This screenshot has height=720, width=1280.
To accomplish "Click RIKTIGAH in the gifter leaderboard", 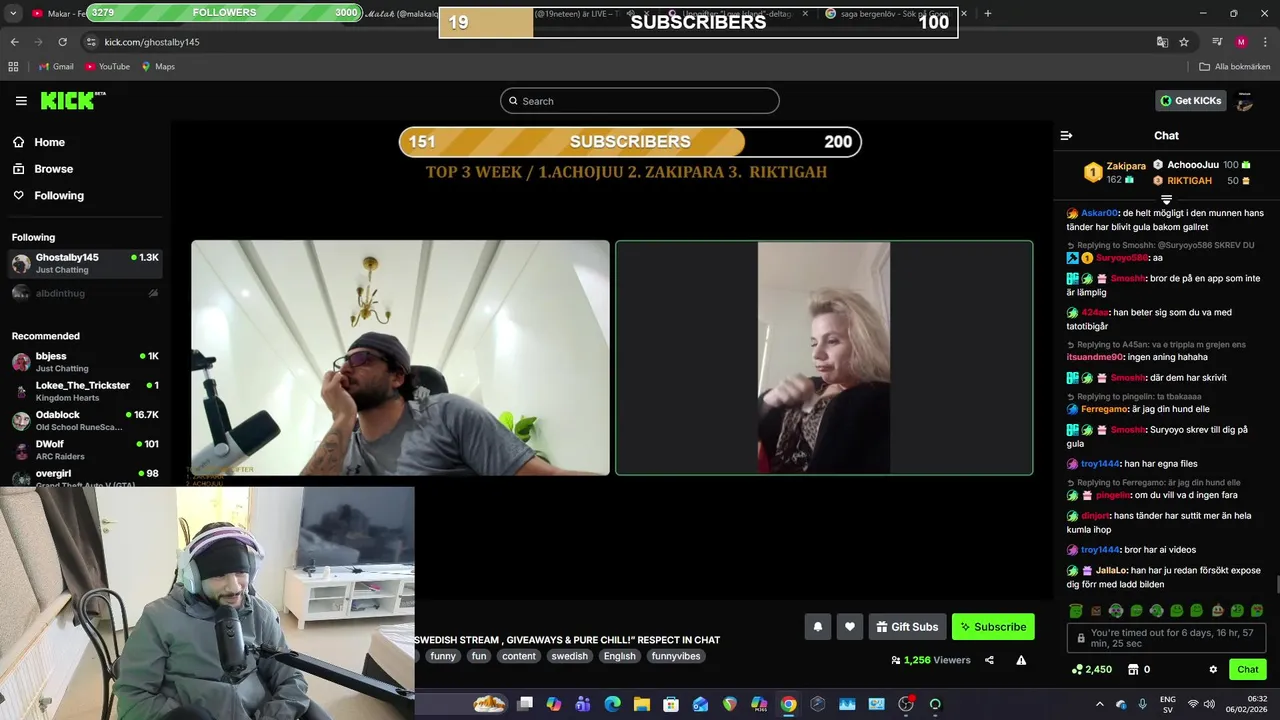I will (1189, 181).
